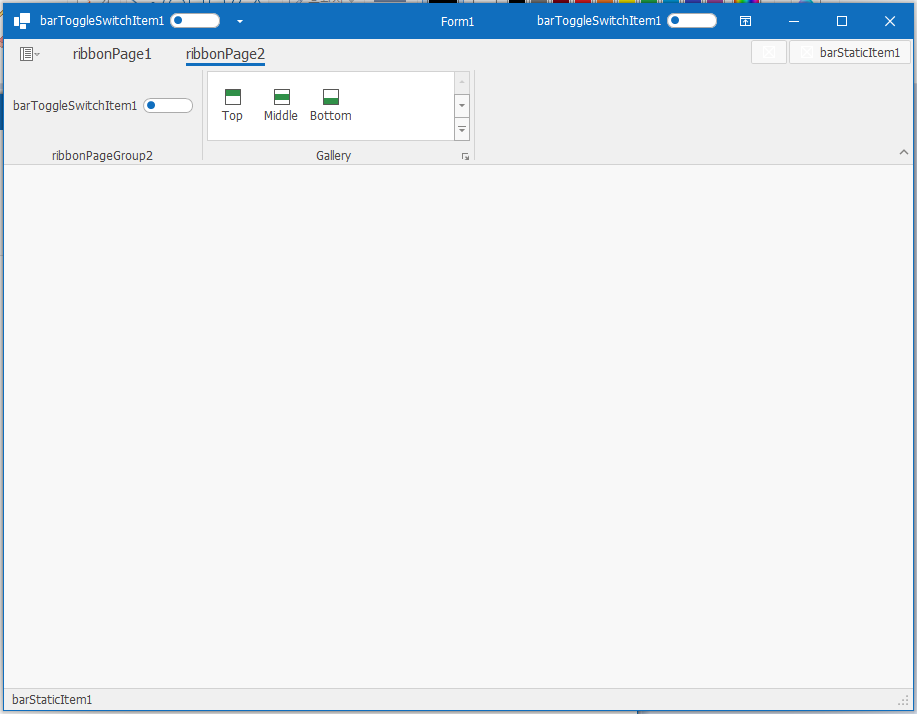Open the Gallery group dialog launcher

pos(466,156)
